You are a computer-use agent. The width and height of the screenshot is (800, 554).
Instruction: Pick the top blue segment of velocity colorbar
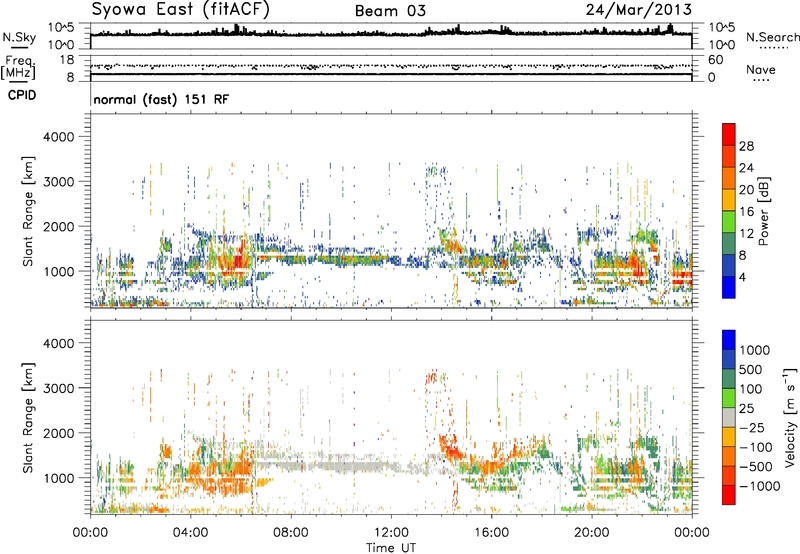point(729,340)
